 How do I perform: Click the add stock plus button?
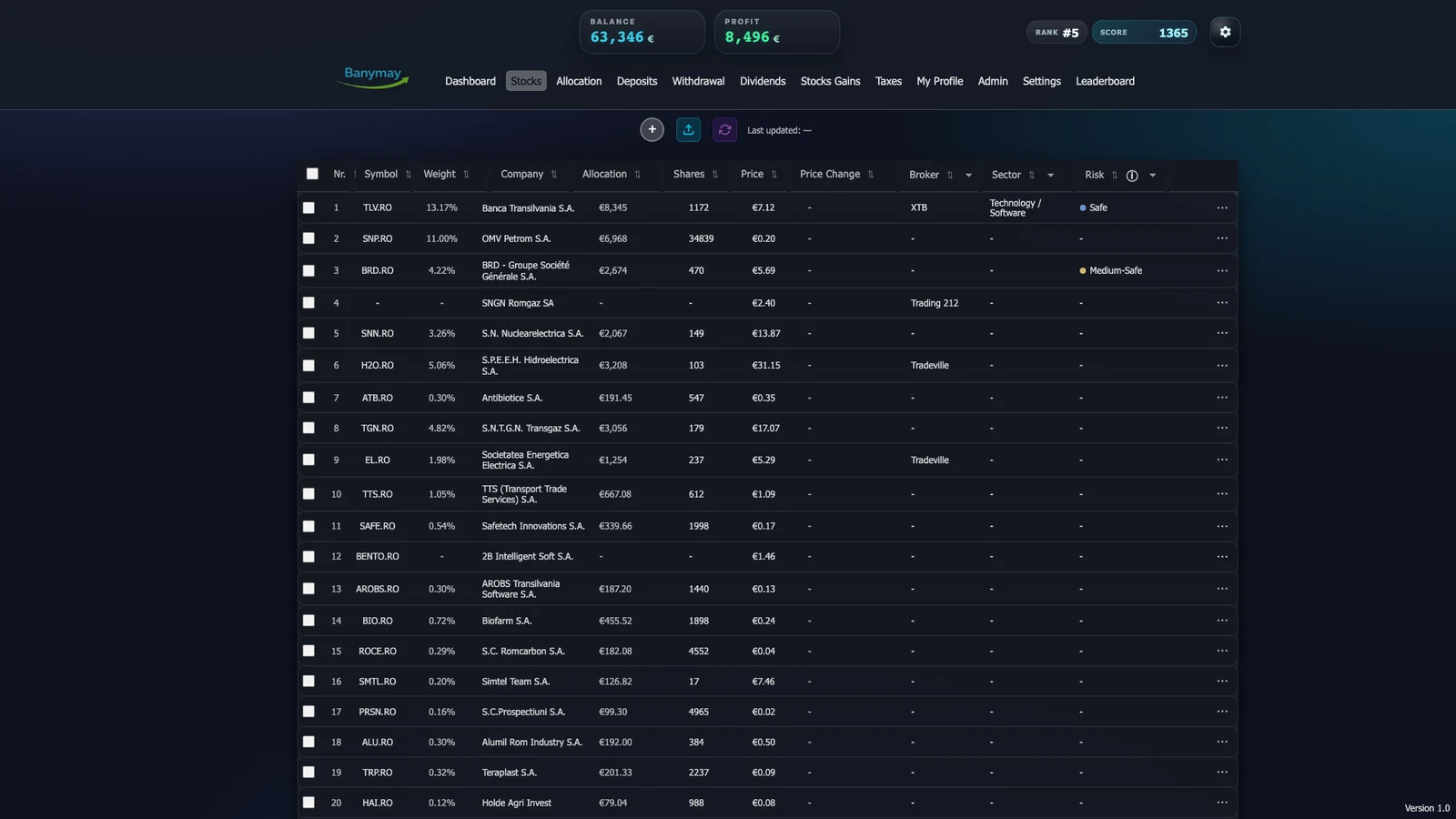tap(652, 129)
